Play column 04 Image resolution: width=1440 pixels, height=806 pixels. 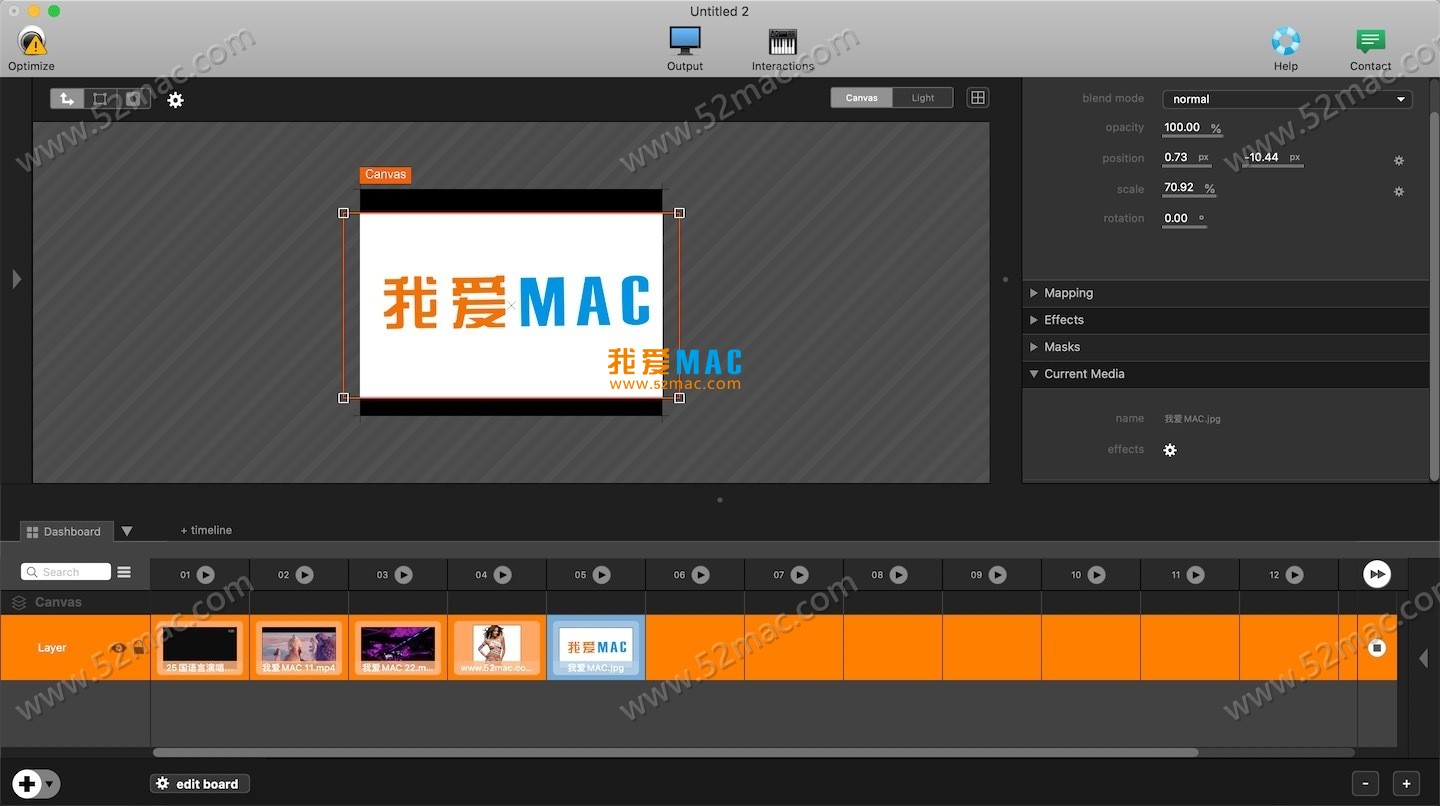point(502,575)
